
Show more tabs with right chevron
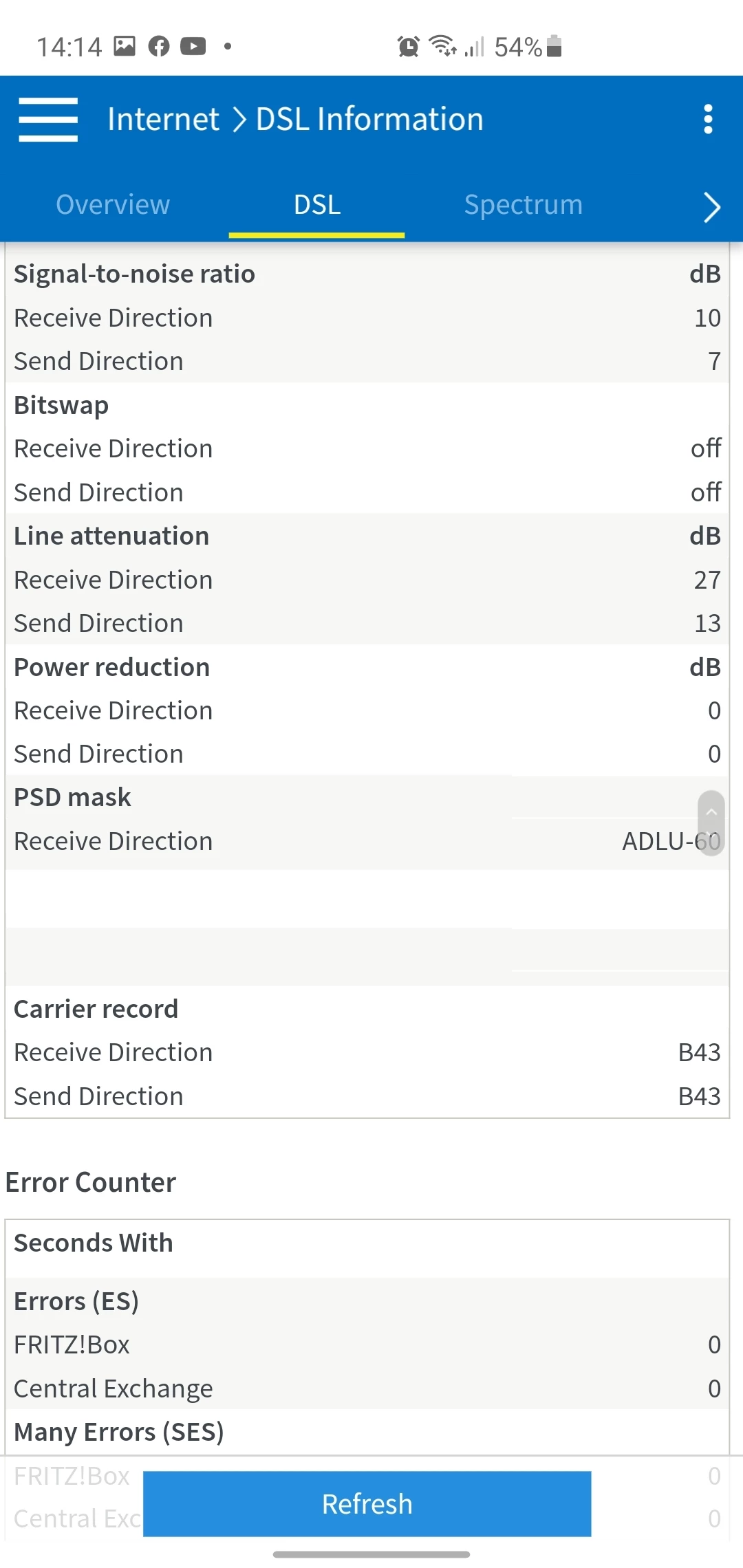[x=712, y=207]
